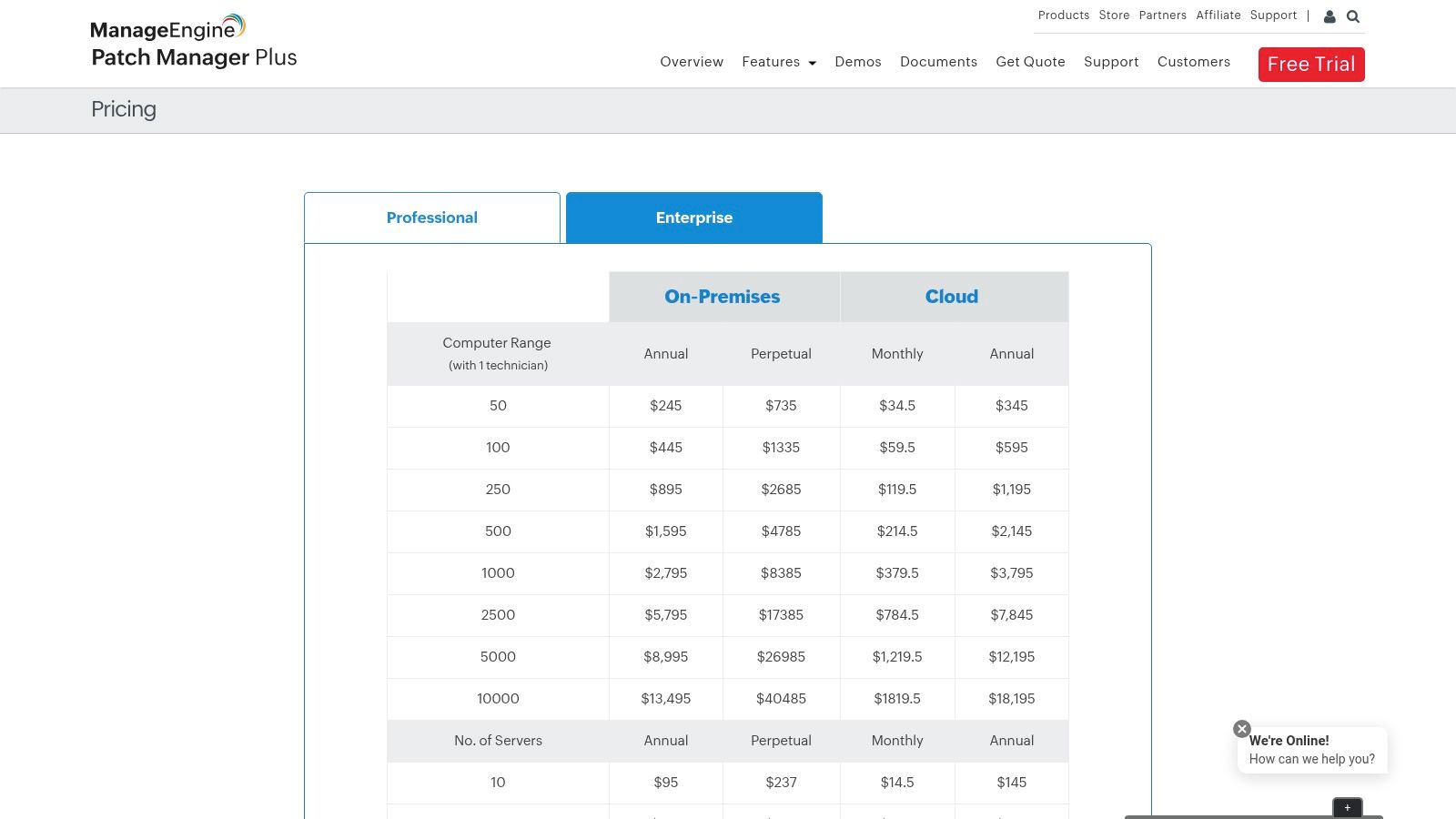Switch to the Professional pricing tab
Image resolution: width=1456 pixels, height=819 pixels.
click(x=432, y=217)
